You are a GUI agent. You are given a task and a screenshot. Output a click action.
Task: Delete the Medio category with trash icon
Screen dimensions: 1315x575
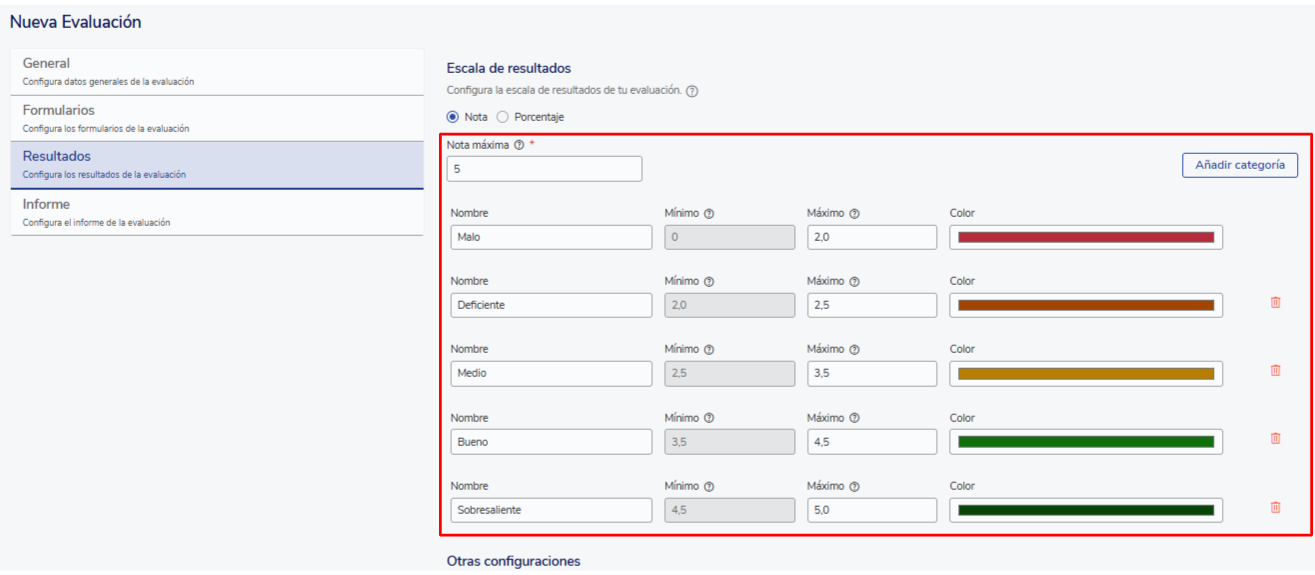(1275, 371)
